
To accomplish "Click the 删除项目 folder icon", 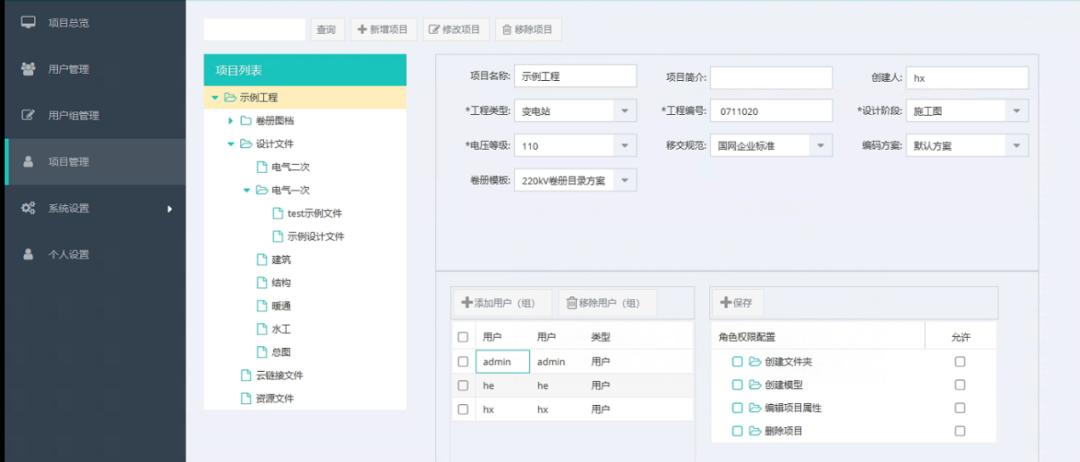I will click(755, 431).
